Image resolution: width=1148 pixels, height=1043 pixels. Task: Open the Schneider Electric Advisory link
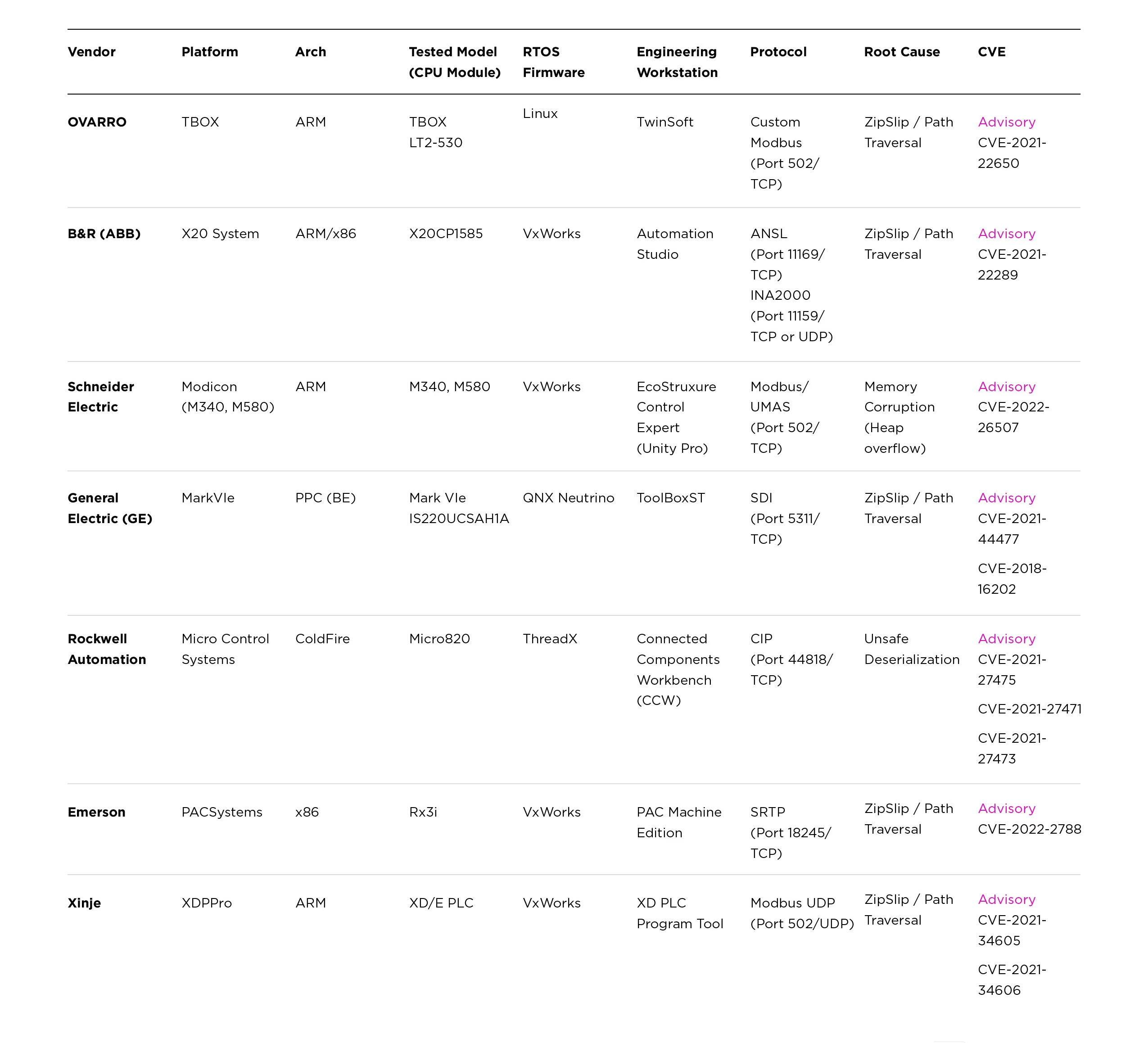coord(1006,387)
